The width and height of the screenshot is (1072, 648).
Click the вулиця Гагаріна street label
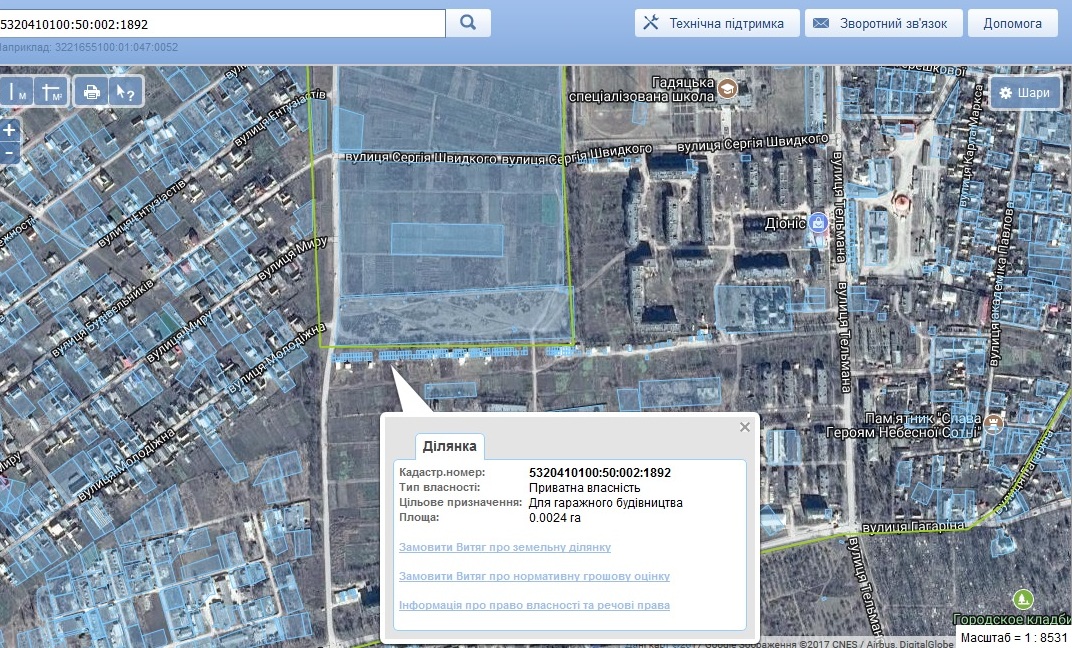[914, 526]
